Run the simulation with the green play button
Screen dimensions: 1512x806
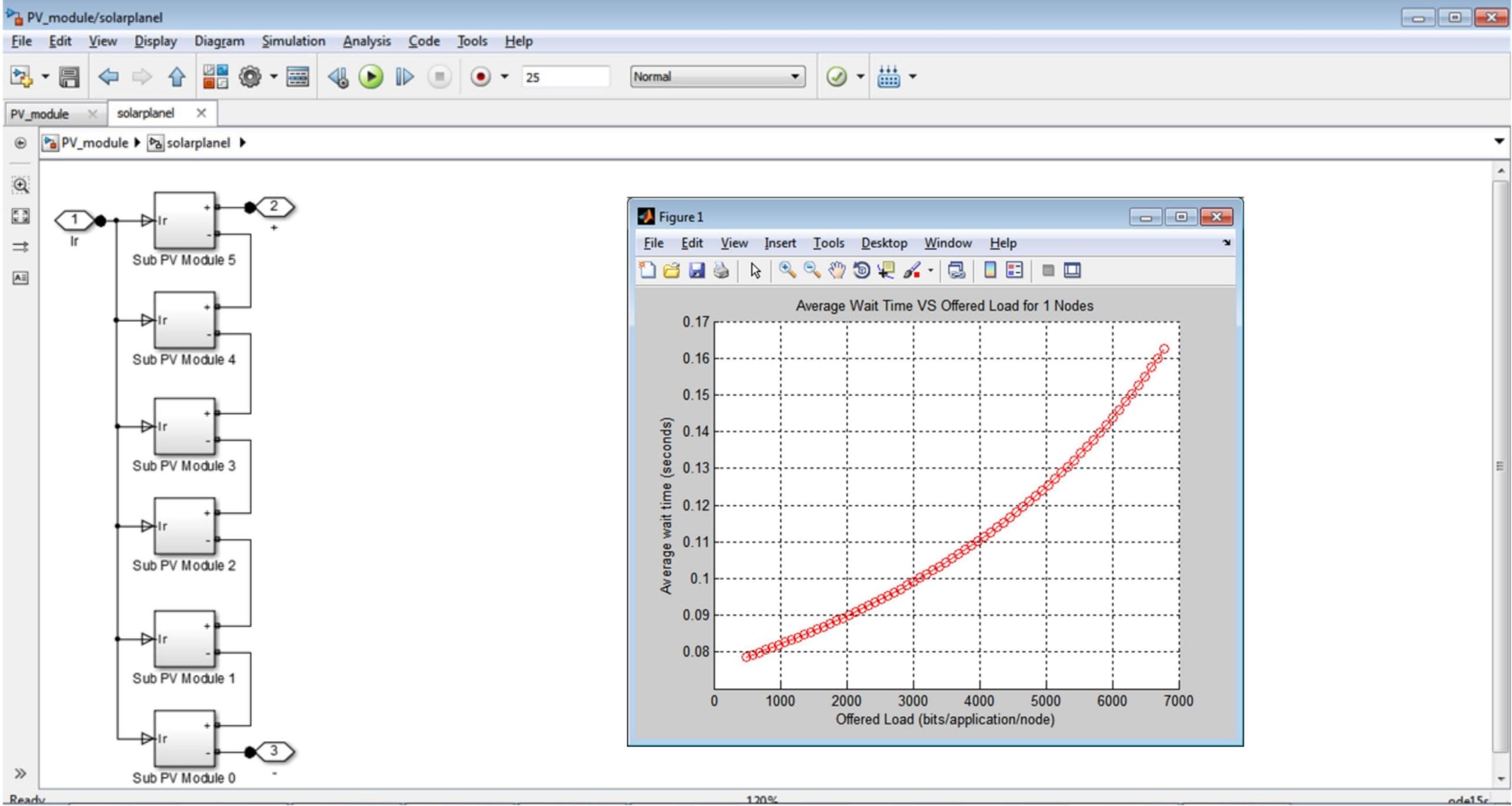pyautogui.click(x=371, y=77)
